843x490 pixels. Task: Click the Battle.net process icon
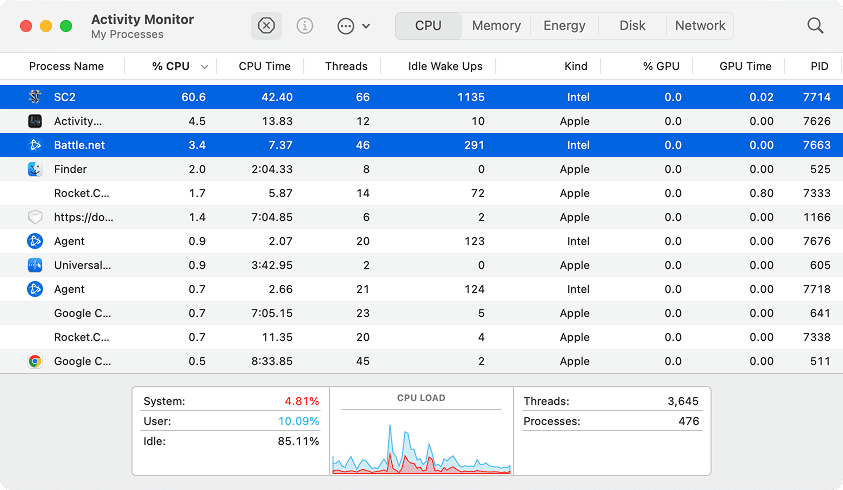35,145
